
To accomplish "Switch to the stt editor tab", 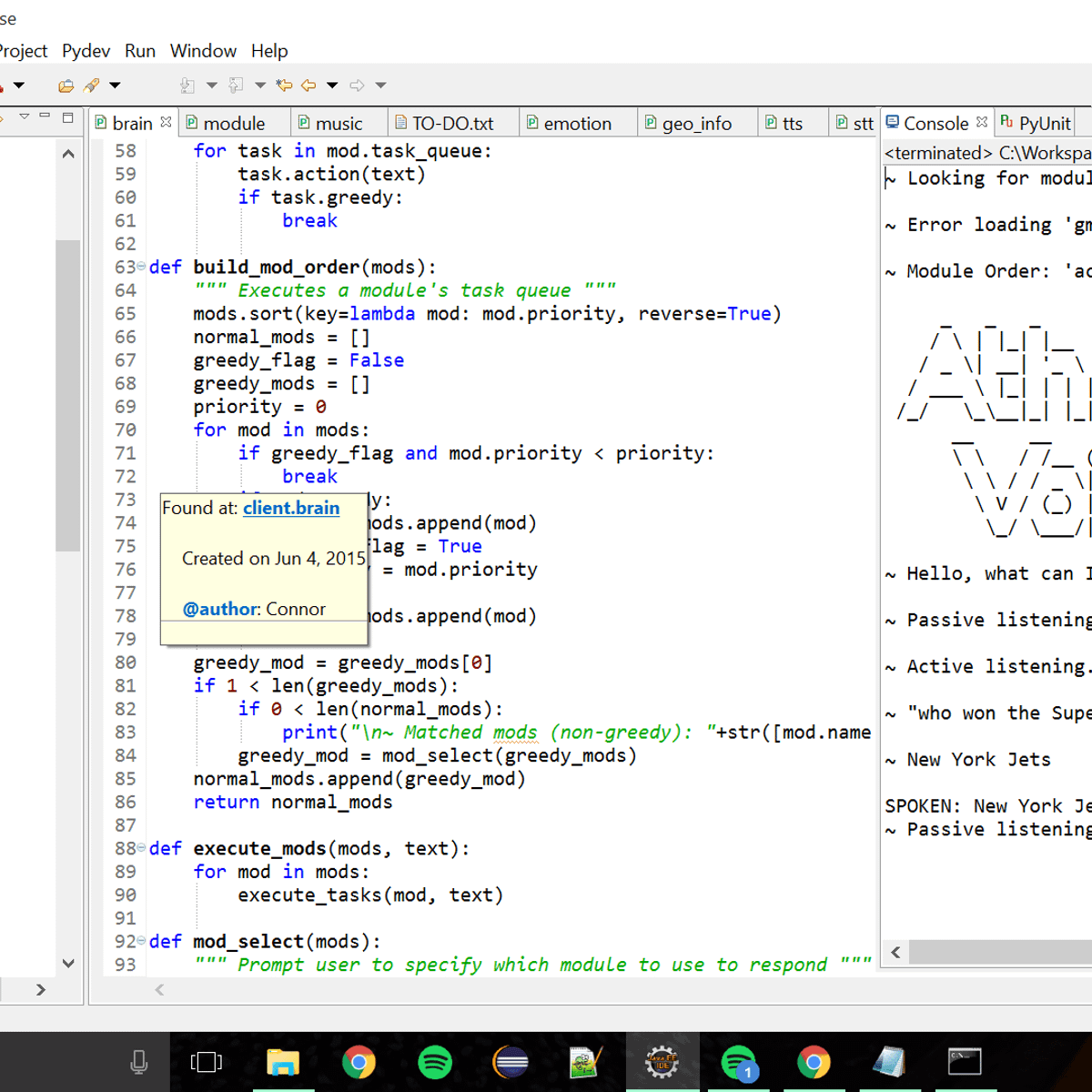I will [854, 123].
